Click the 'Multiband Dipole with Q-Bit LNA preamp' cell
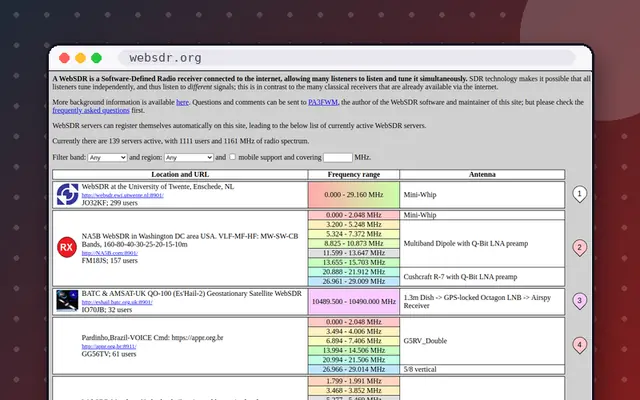Screen dimensions: 640x400 click(482, 244)
